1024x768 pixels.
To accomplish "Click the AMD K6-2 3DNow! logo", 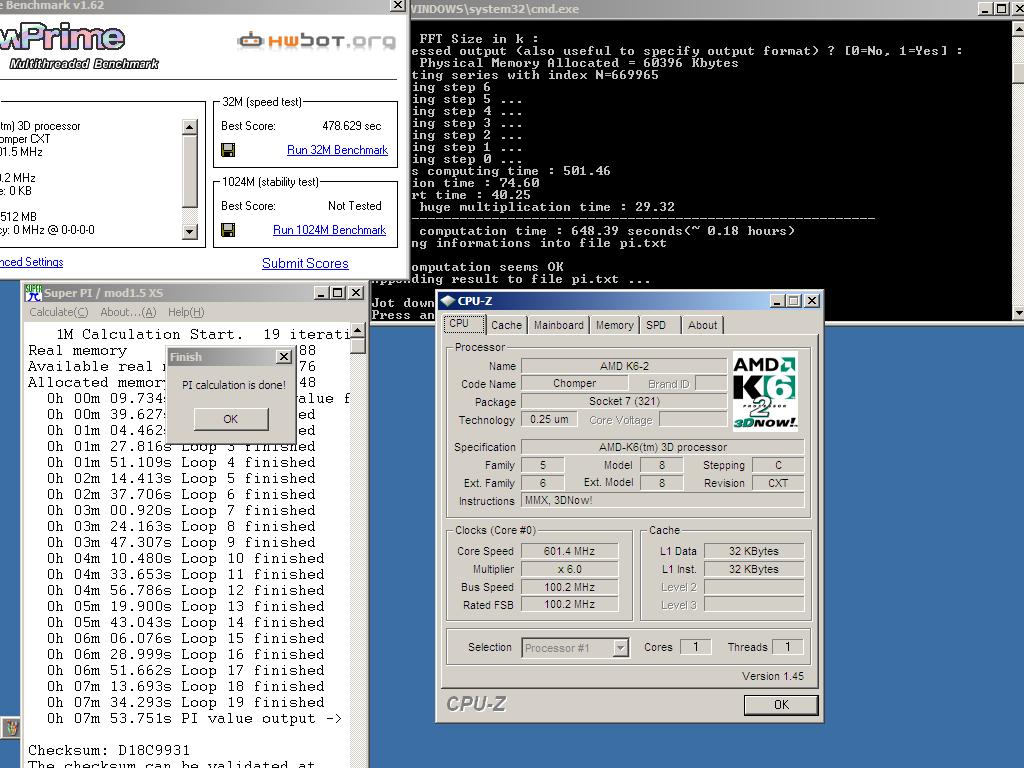I will [765, 392].
